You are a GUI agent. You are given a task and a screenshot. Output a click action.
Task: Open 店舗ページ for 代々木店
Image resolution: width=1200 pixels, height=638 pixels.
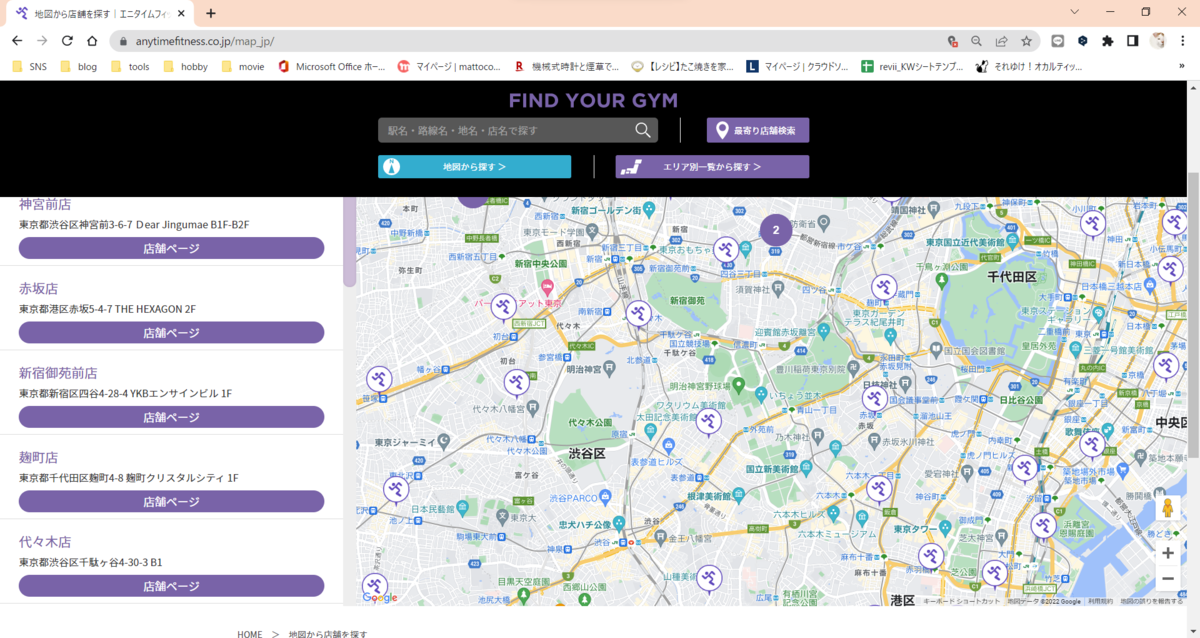click(171, 586)
